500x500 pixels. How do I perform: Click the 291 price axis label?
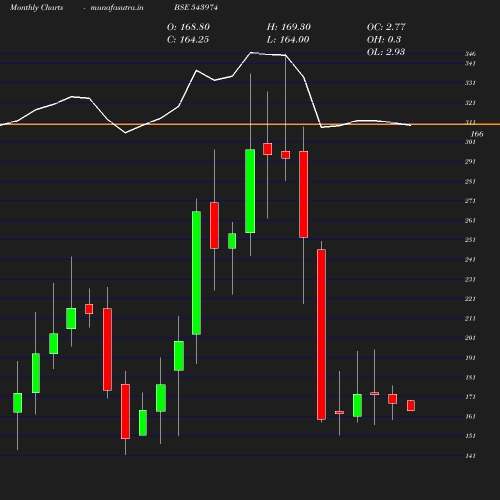470,162
